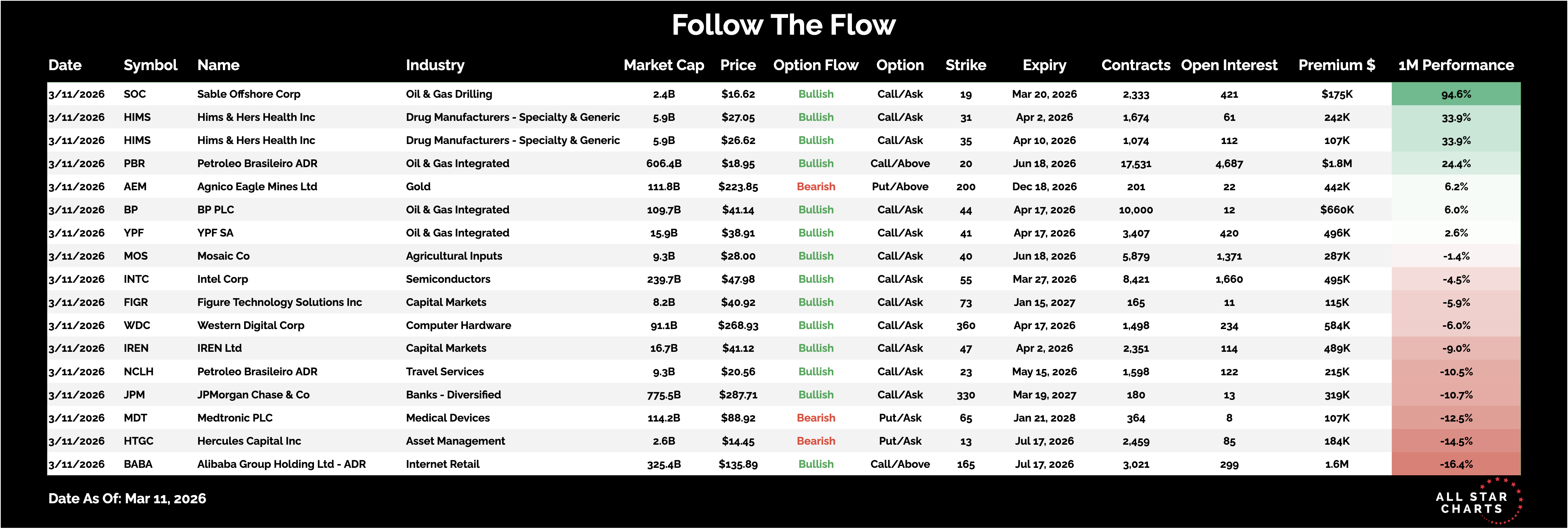Click the Symbol column header
The height and width of the screenshot is (529, 1568).
coord(150,65)
